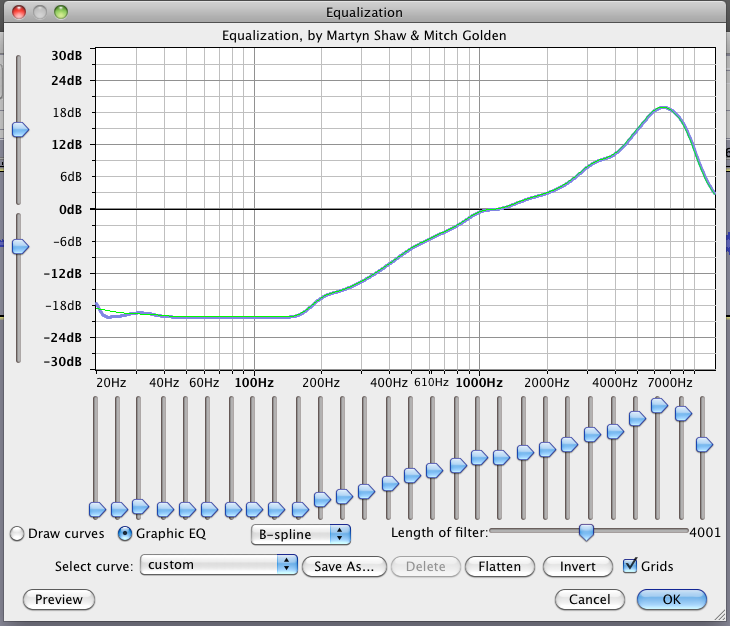Open the Select curve dropdown showing custom
This screenshot has height=626, width=730.
point(219,565)
